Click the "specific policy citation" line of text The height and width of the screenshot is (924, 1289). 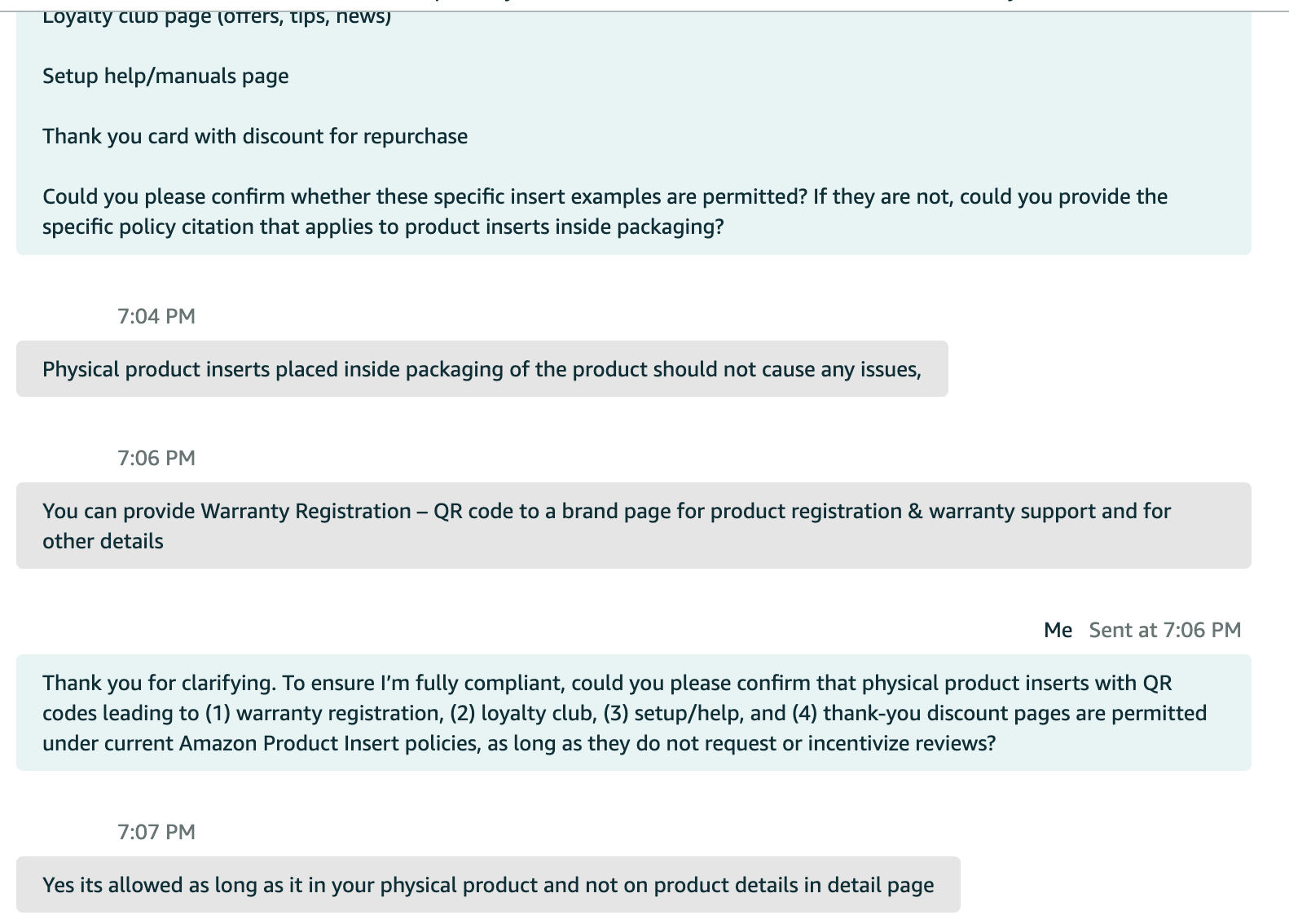click(383, 227)
